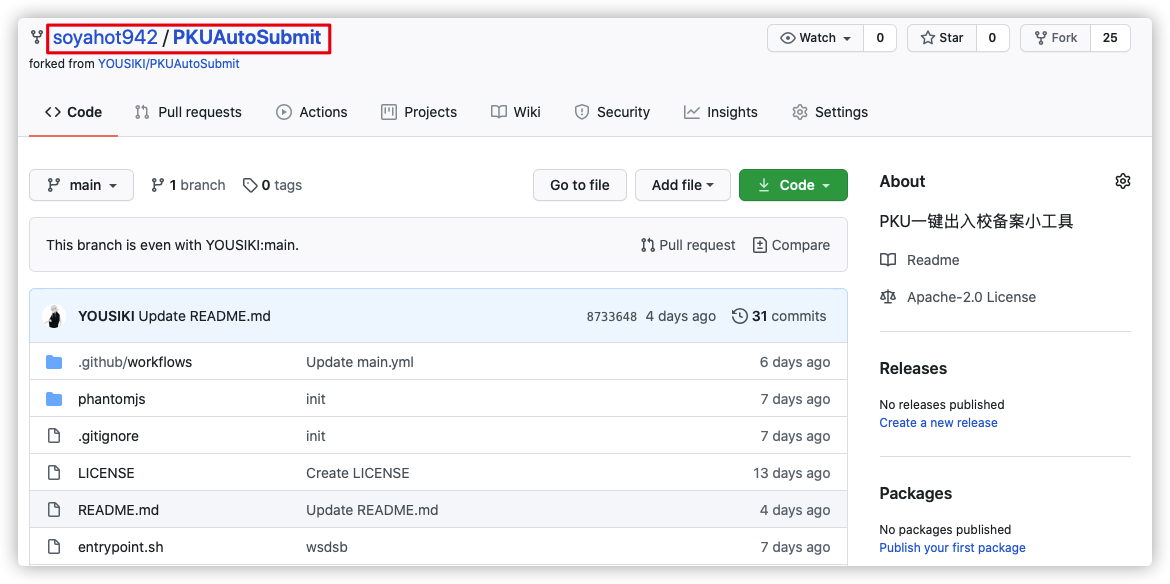The height and width of the screenshot is (584, 1170).
Task: Click the folder icon for .github/workflows
Action: point(54,362)
